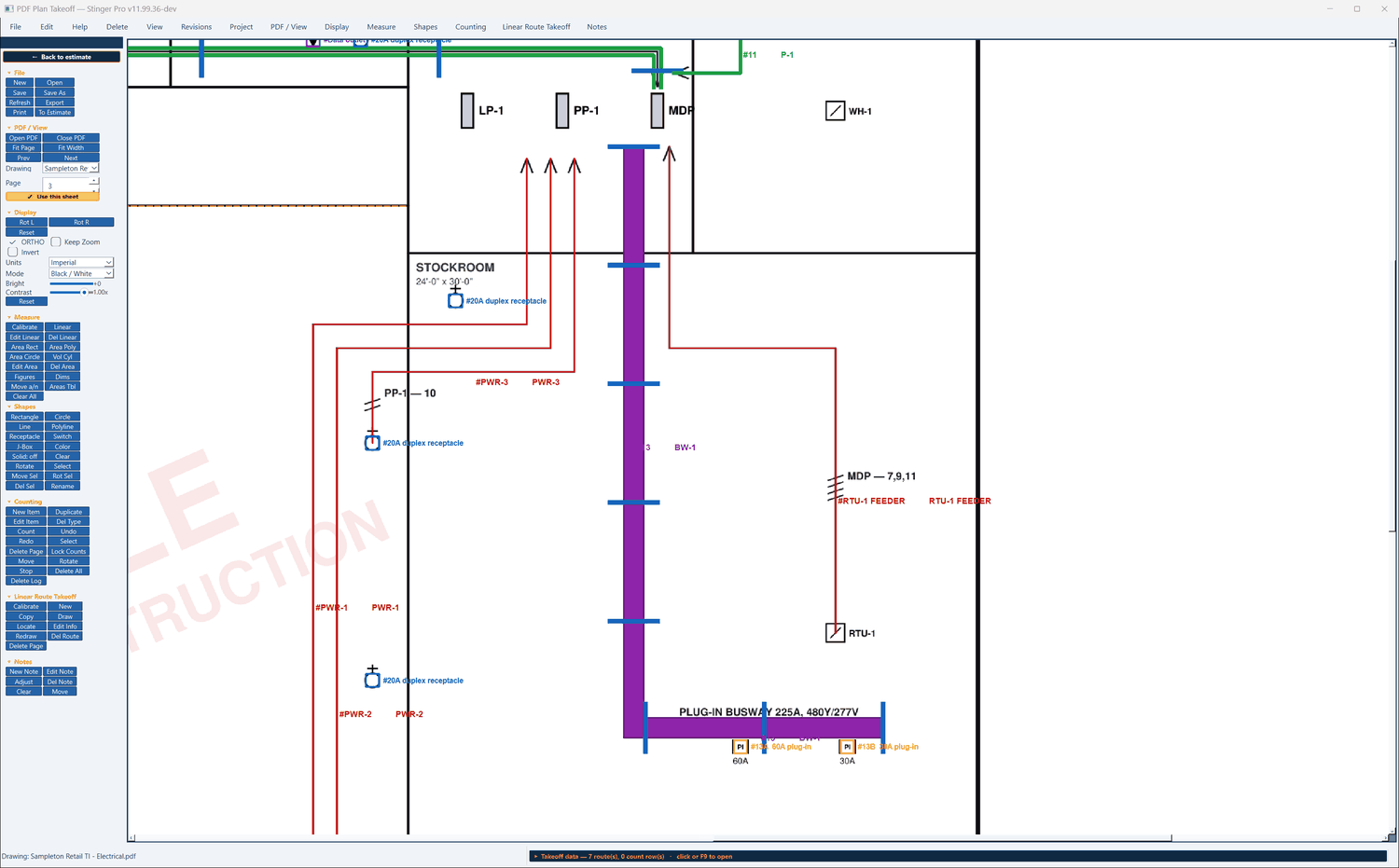1399x868 pixels.
Task: Select the receptacle symbol under the STOCKROOM label
Action: pos(455,300)
